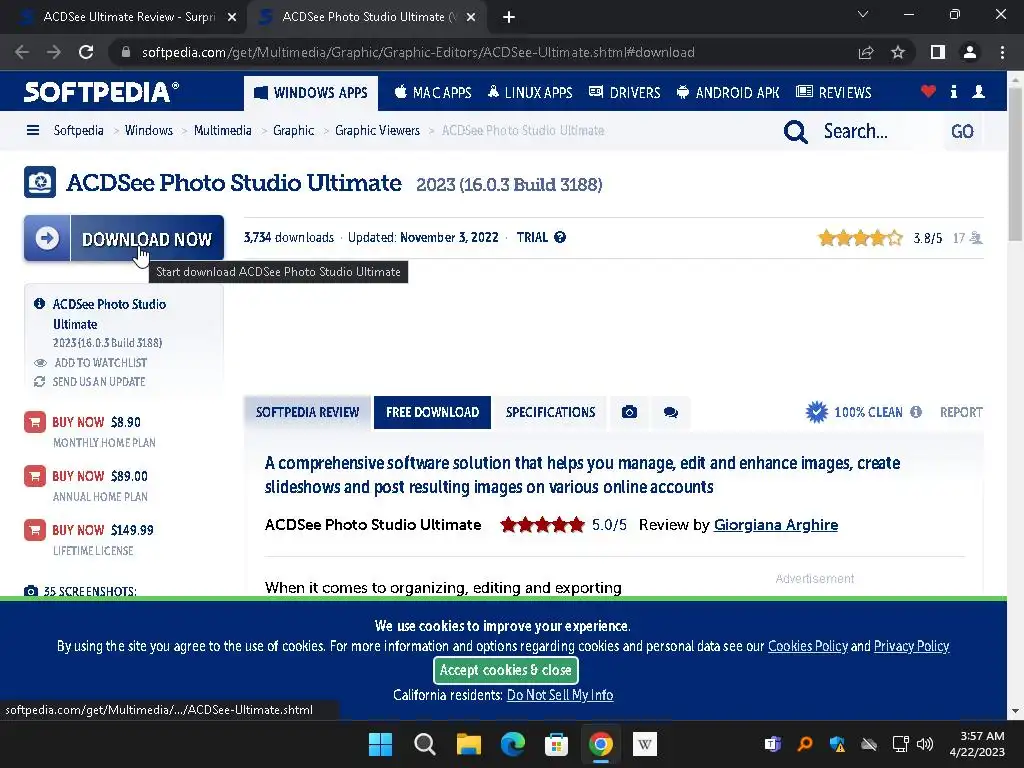Switch to the Specifications tab
Image resolution: width=1024 pixels, height=768 pixels.
(550, 412)
